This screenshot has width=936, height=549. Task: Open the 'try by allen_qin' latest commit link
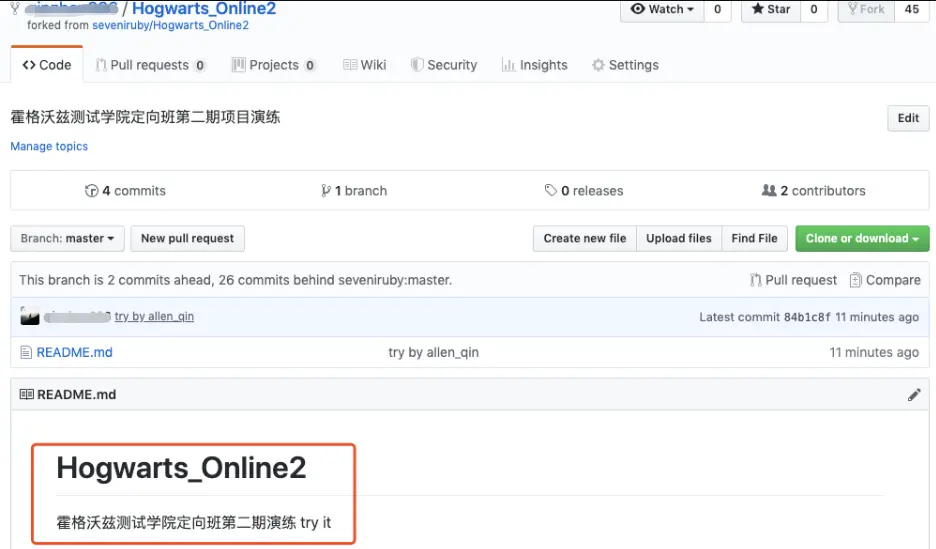(x=154, y=316)
